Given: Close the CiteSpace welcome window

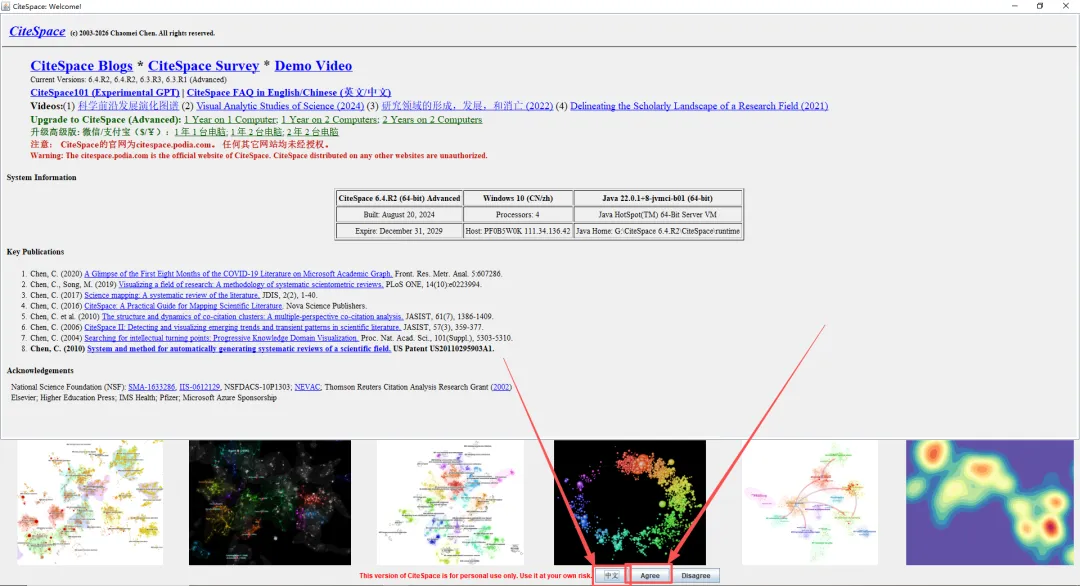Looking at the screenshot, I should tap(1066, 6).
